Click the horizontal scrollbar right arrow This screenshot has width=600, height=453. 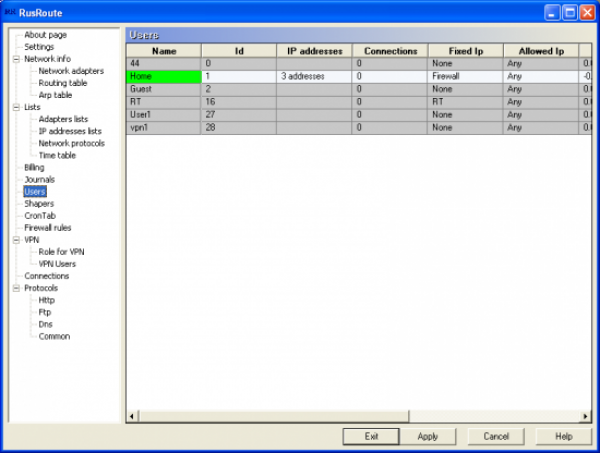pyautogui.click(x=585, y=416)
